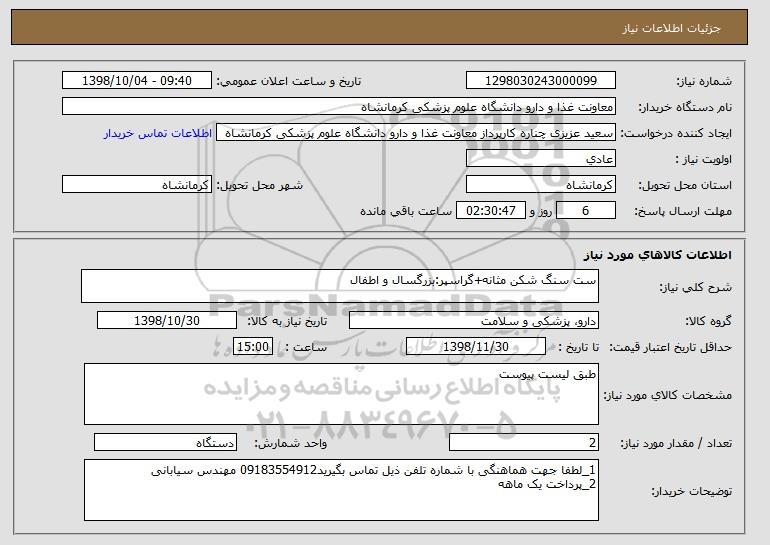The image size is (770, 545).
Task: Open the 'اطلاعات تماس خریدار' link
Action: (158, 134)
